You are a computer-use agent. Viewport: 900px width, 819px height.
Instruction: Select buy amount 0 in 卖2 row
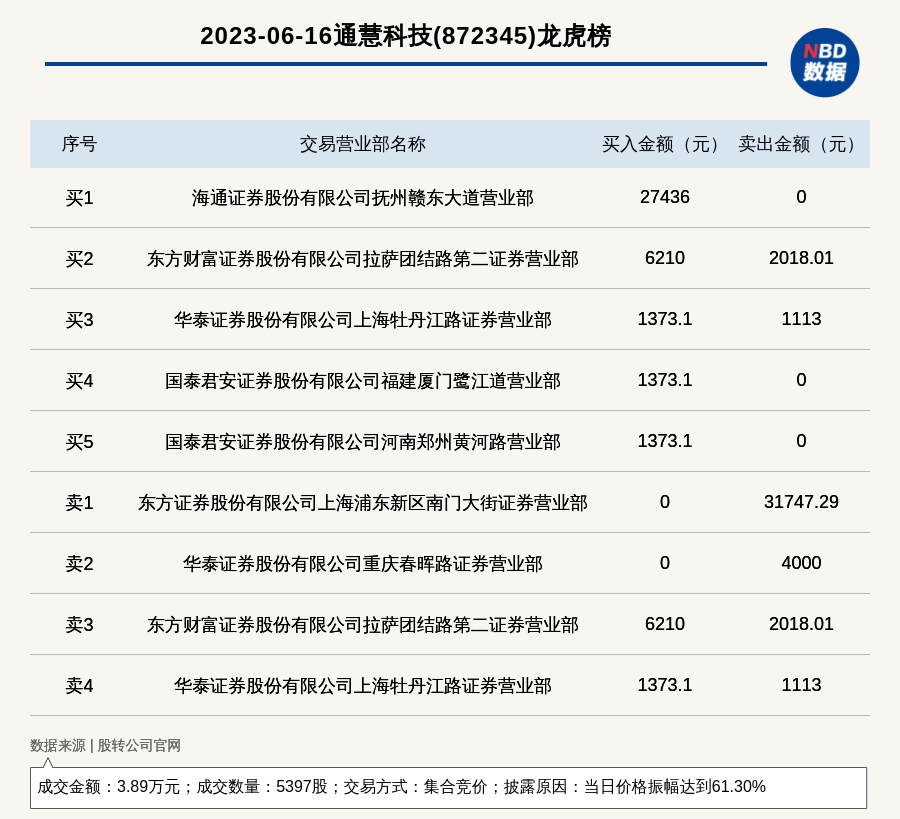coord(665,562)
